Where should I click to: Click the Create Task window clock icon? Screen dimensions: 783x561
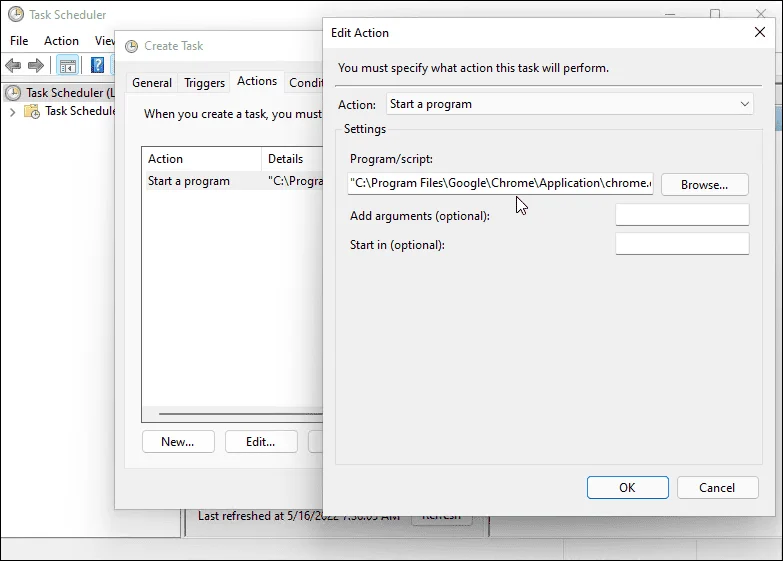point(131,46)
